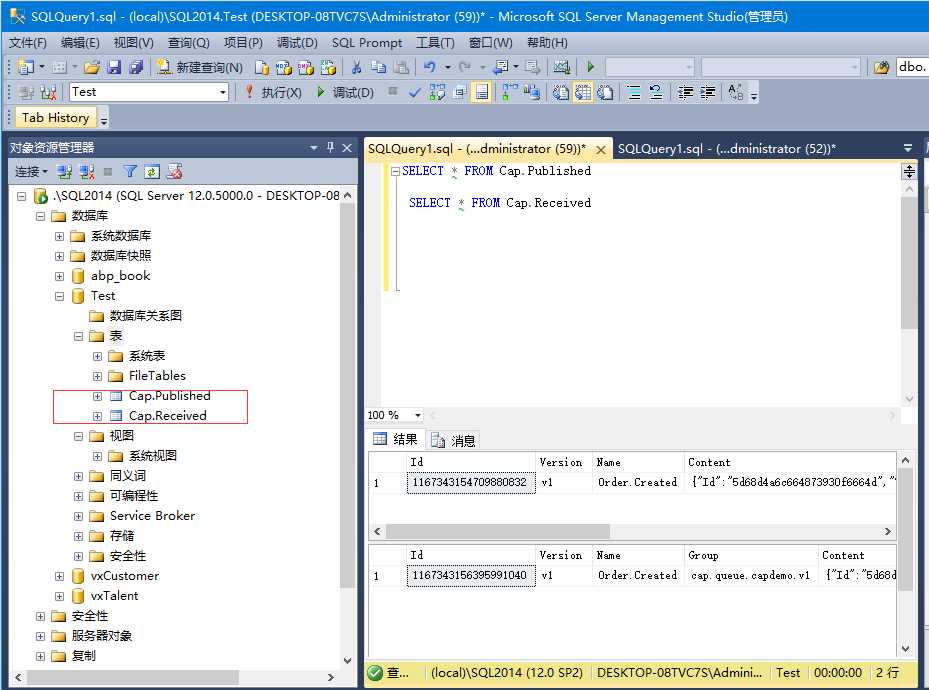The height and width of the screenshot is (690, 929).
Task: Toggle the Results to File icon
Action: coord(605,92)
